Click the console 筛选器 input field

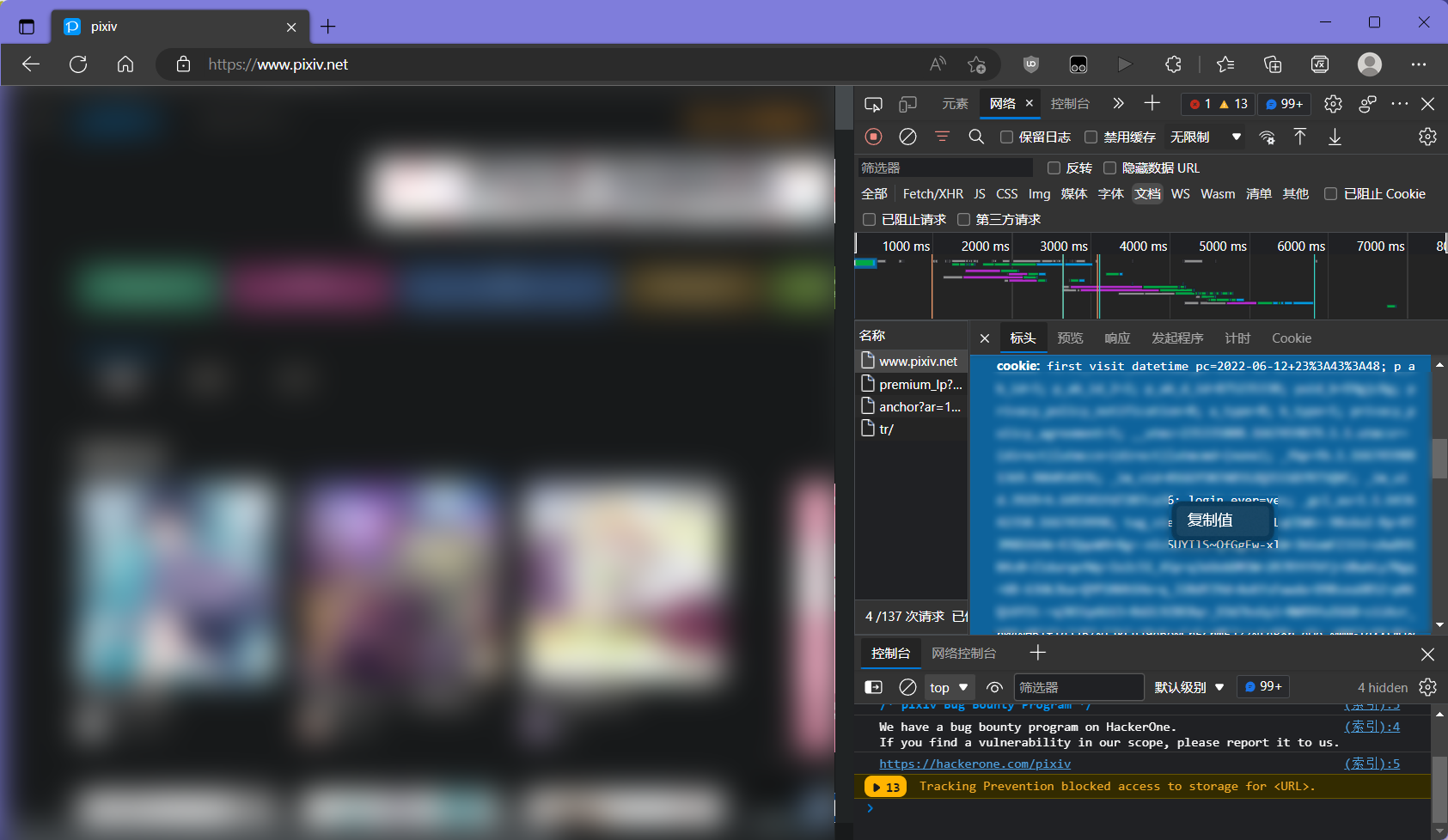(x=1078, y=688)
